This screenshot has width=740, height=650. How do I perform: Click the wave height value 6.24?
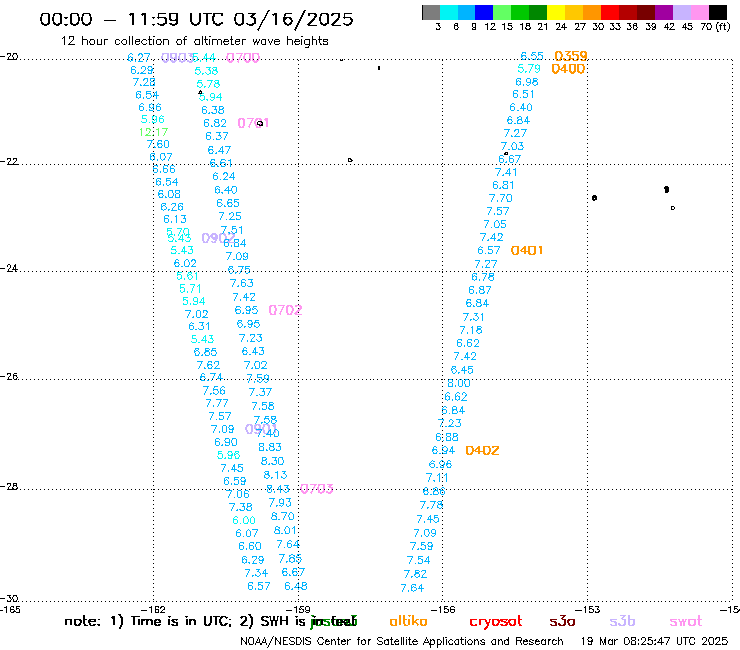click(224, 176)
